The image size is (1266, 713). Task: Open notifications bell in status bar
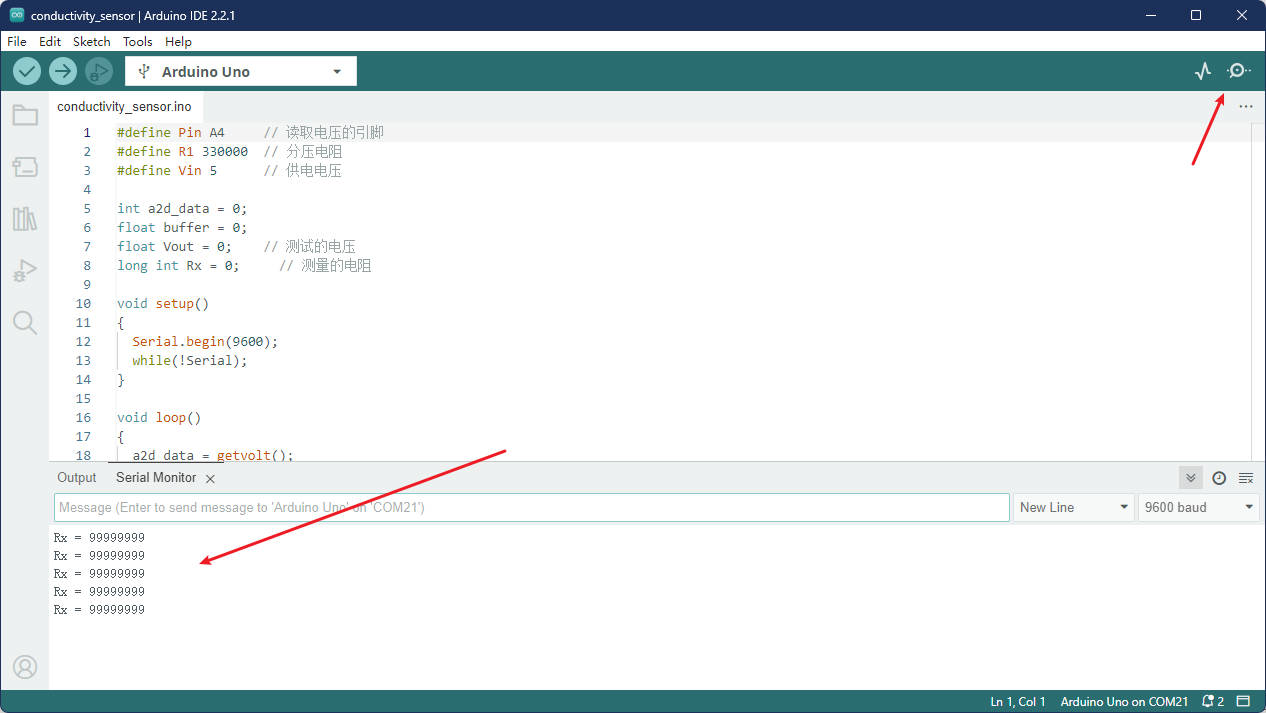pyautogui.click(x=1213, y=701)
